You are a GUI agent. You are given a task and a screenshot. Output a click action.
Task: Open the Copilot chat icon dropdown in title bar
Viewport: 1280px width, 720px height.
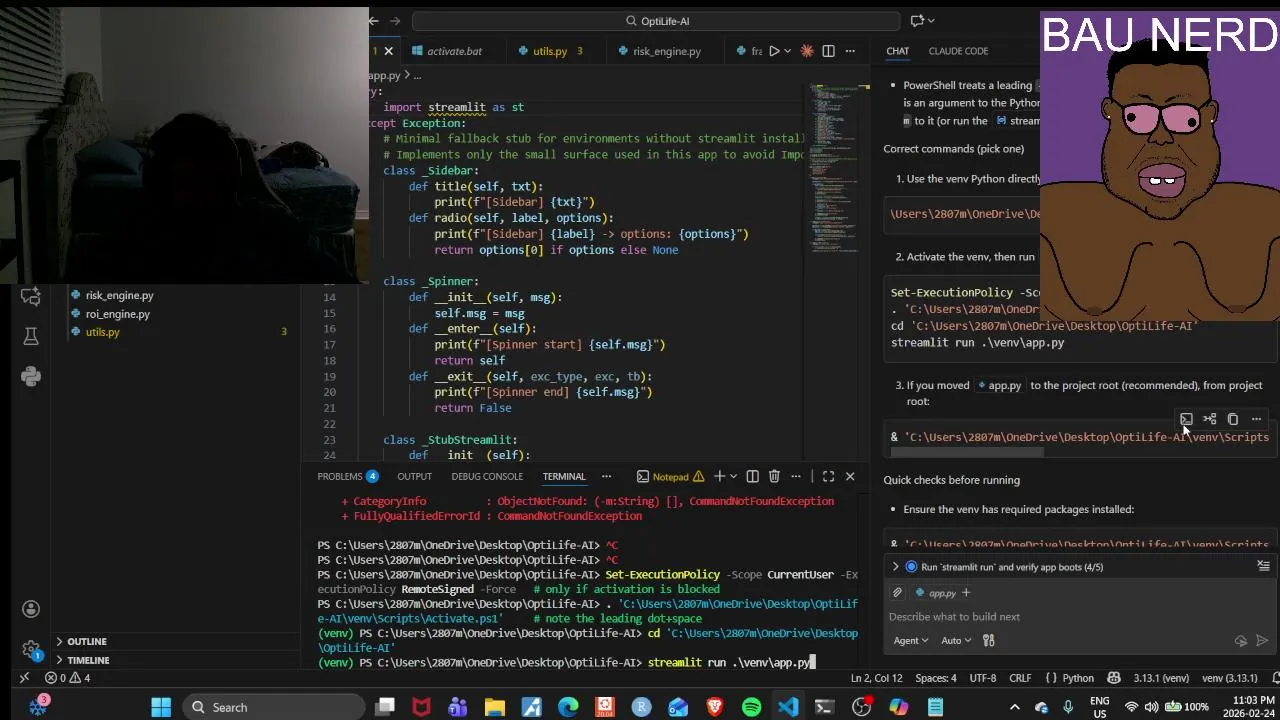click(x=930, y=21)
